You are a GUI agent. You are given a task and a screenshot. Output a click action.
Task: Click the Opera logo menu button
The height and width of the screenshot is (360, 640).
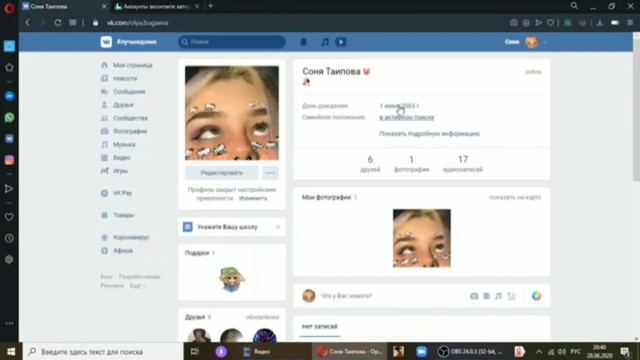tap(9, 8)
